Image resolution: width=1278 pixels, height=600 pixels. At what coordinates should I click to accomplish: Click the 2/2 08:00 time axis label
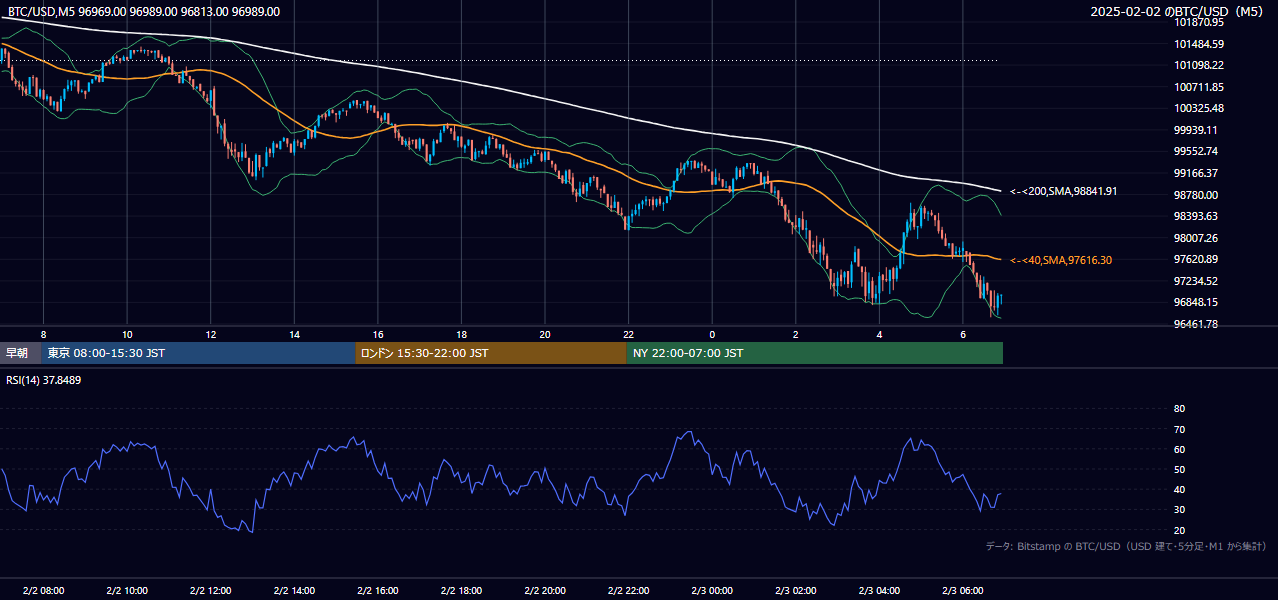(x=43, y=590)
